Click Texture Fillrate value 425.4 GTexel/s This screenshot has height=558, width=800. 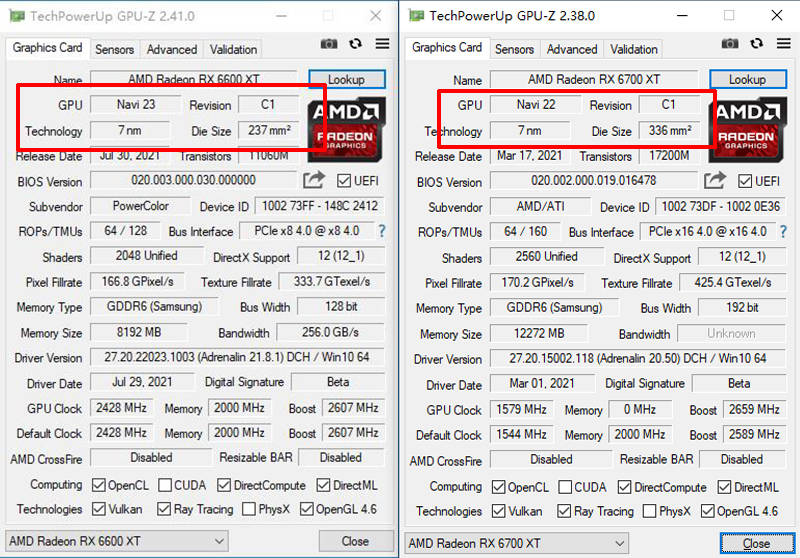click(732, 283)
